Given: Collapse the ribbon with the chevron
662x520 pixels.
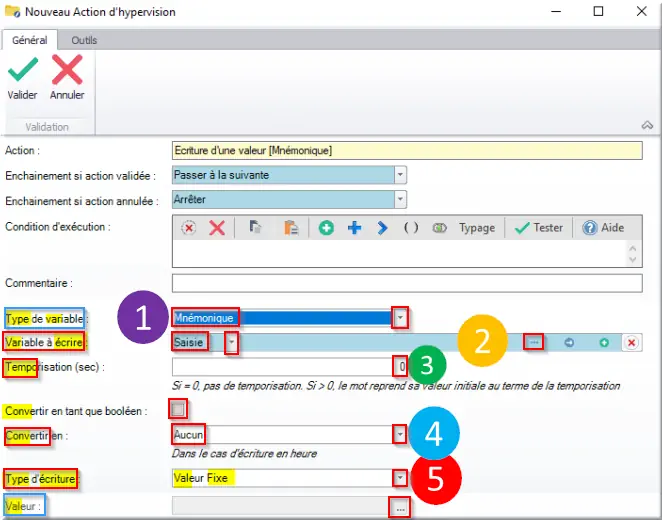Looking at the screenshot, I should (x=647, y=125).
